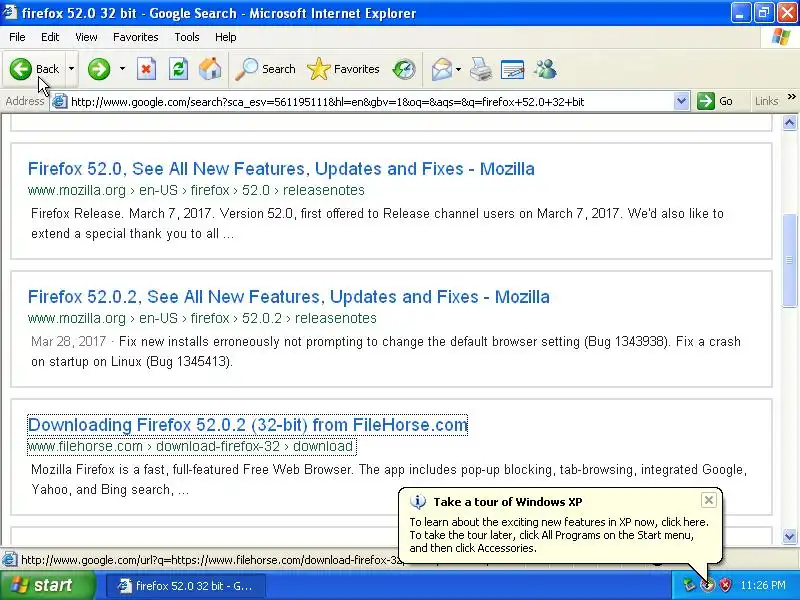Click the Windows XP tour balloon text
Screen dimensions: 800x600
point(559,535)
